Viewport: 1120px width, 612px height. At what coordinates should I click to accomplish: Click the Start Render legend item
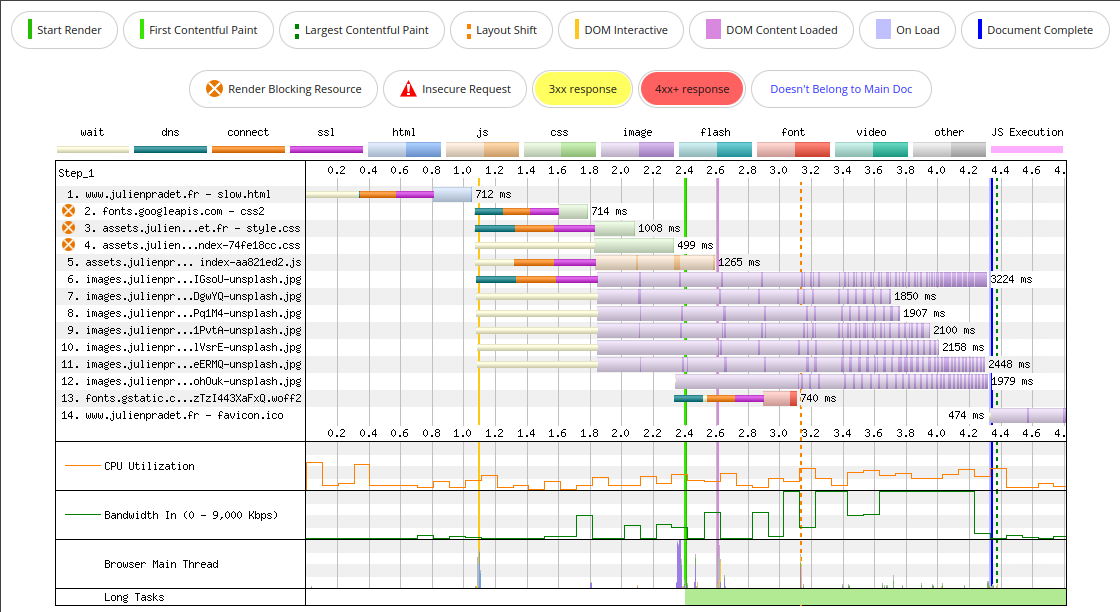pyautogui.click(x=64, y=30)
